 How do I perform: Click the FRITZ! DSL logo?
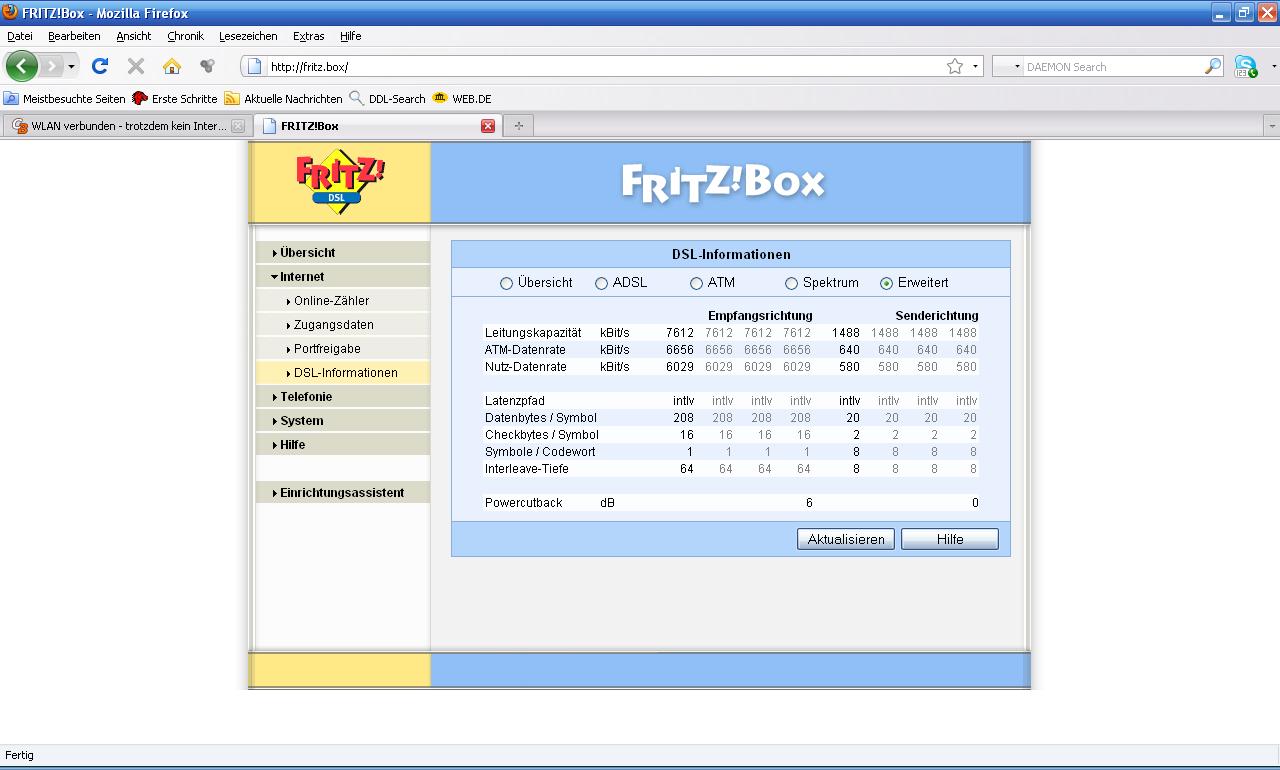pyautogui.click(x=339, y=181)
